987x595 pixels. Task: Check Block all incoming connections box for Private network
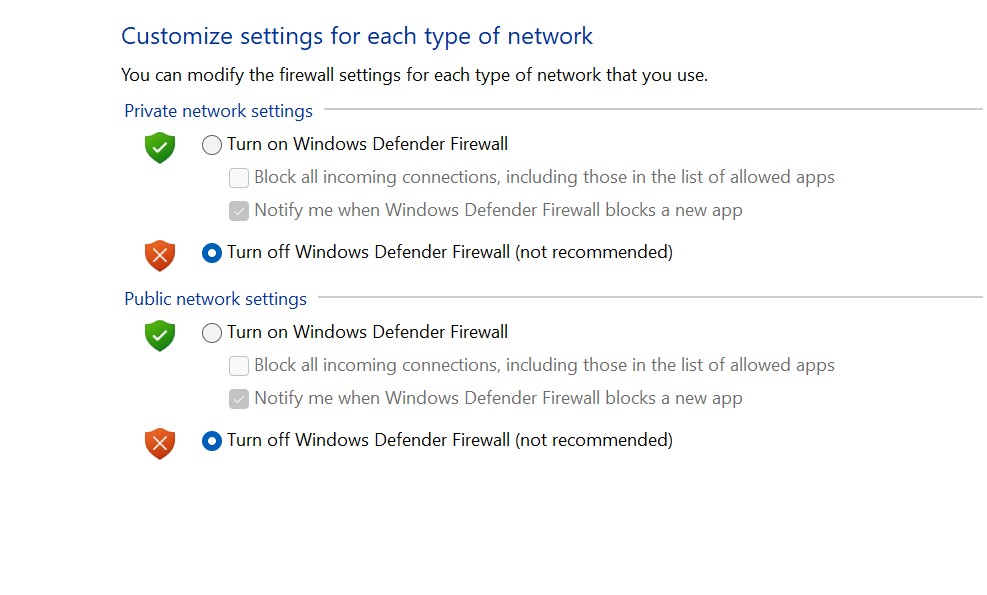(x=239, y=178)
